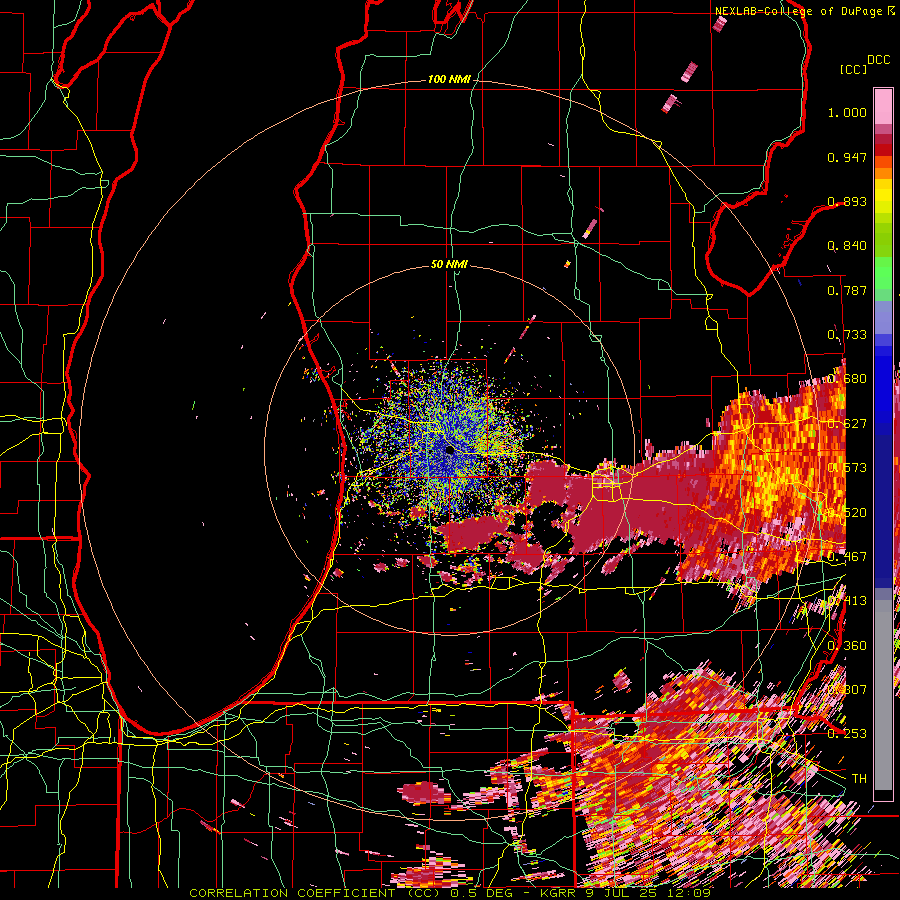Pick the light pink swatch atop the color bar

point(883,106)
